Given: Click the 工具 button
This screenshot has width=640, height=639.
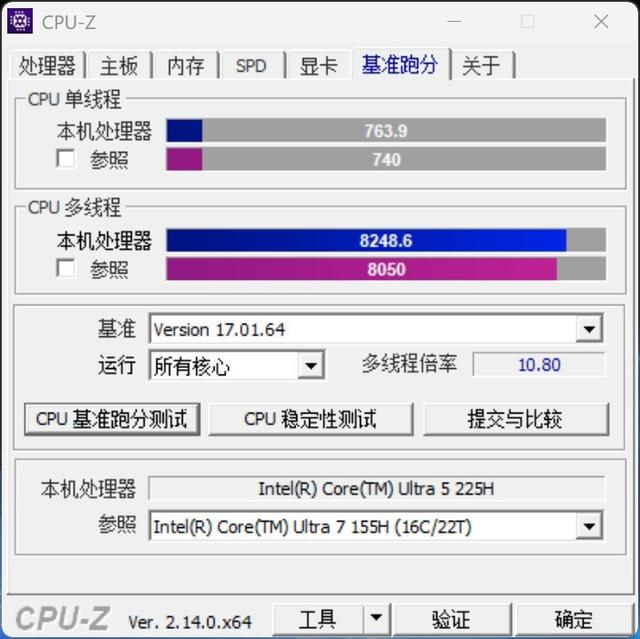Looking at the screenshot, I should (318, 618).
